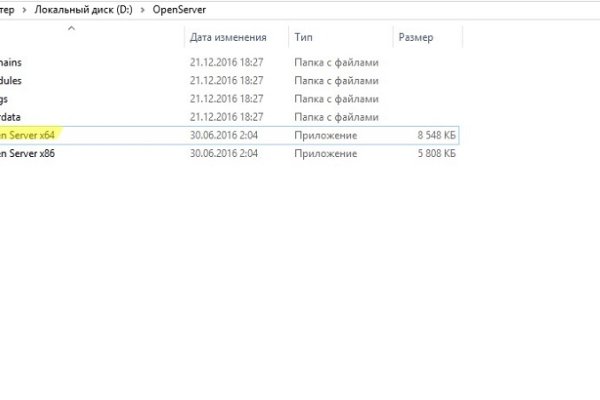The height and width of the screenshot is (400, 600).
Task: Select the Open Server x86 application file
Action: click(x=30, y=154)
